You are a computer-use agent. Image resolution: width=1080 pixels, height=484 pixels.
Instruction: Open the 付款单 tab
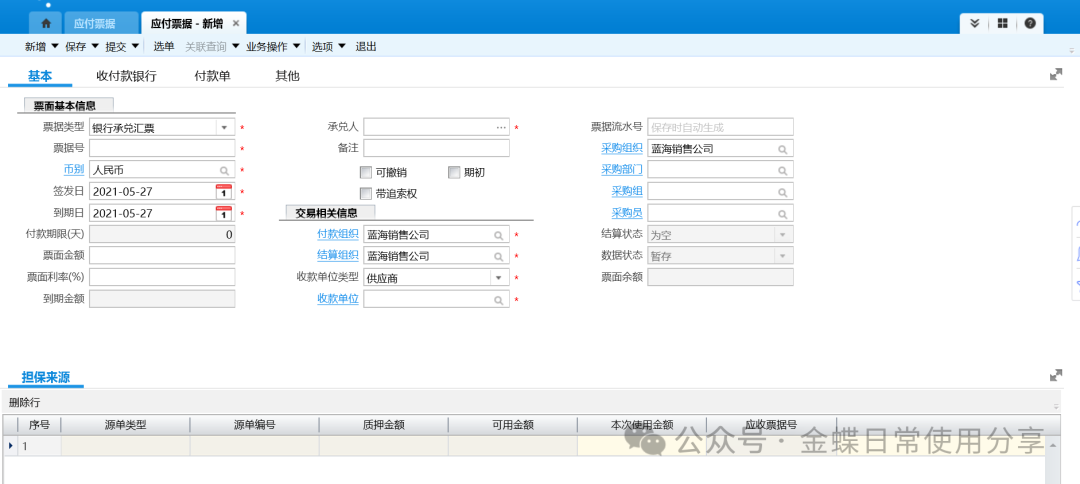point(212,75)
